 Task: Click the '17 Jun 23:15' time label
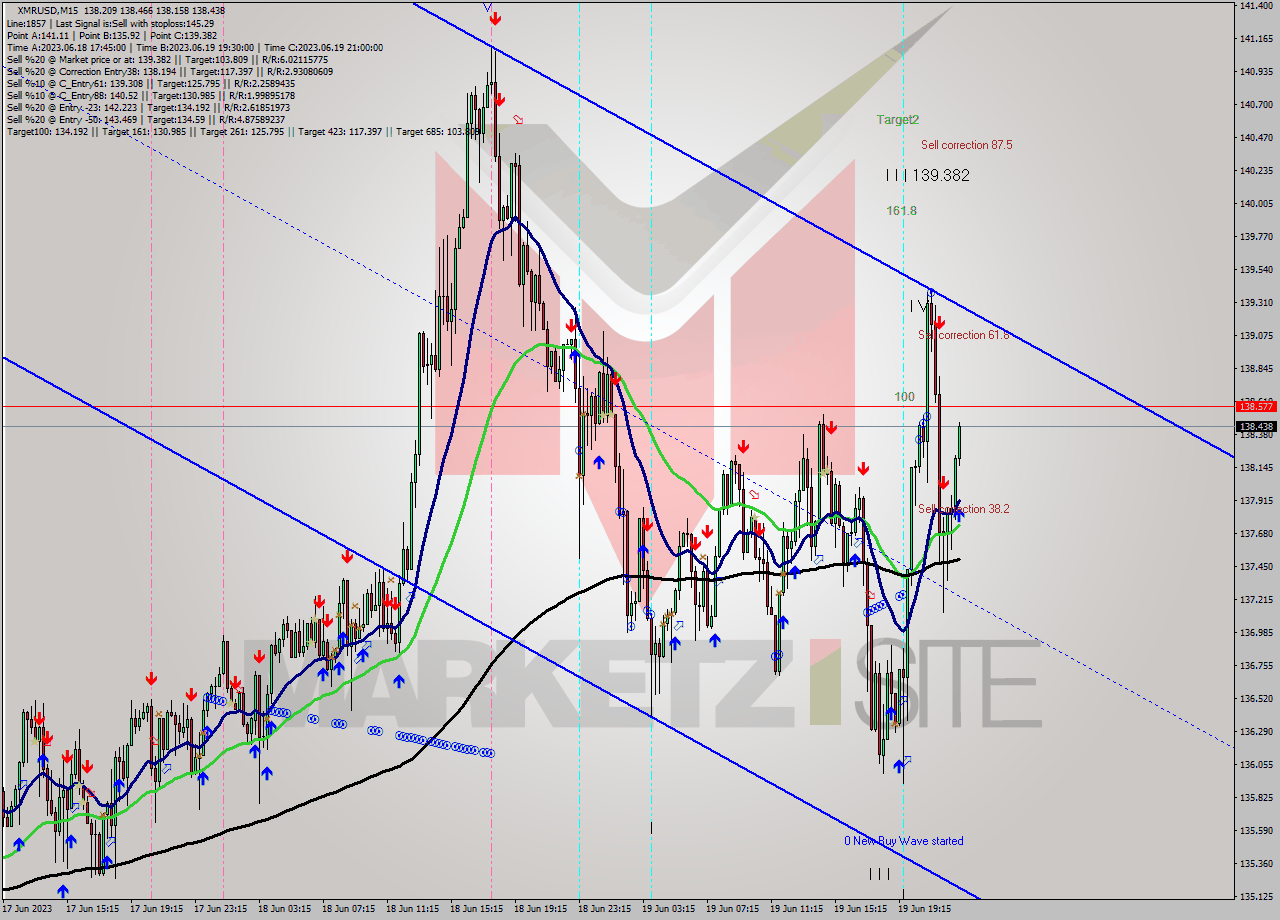click(221, 909)
